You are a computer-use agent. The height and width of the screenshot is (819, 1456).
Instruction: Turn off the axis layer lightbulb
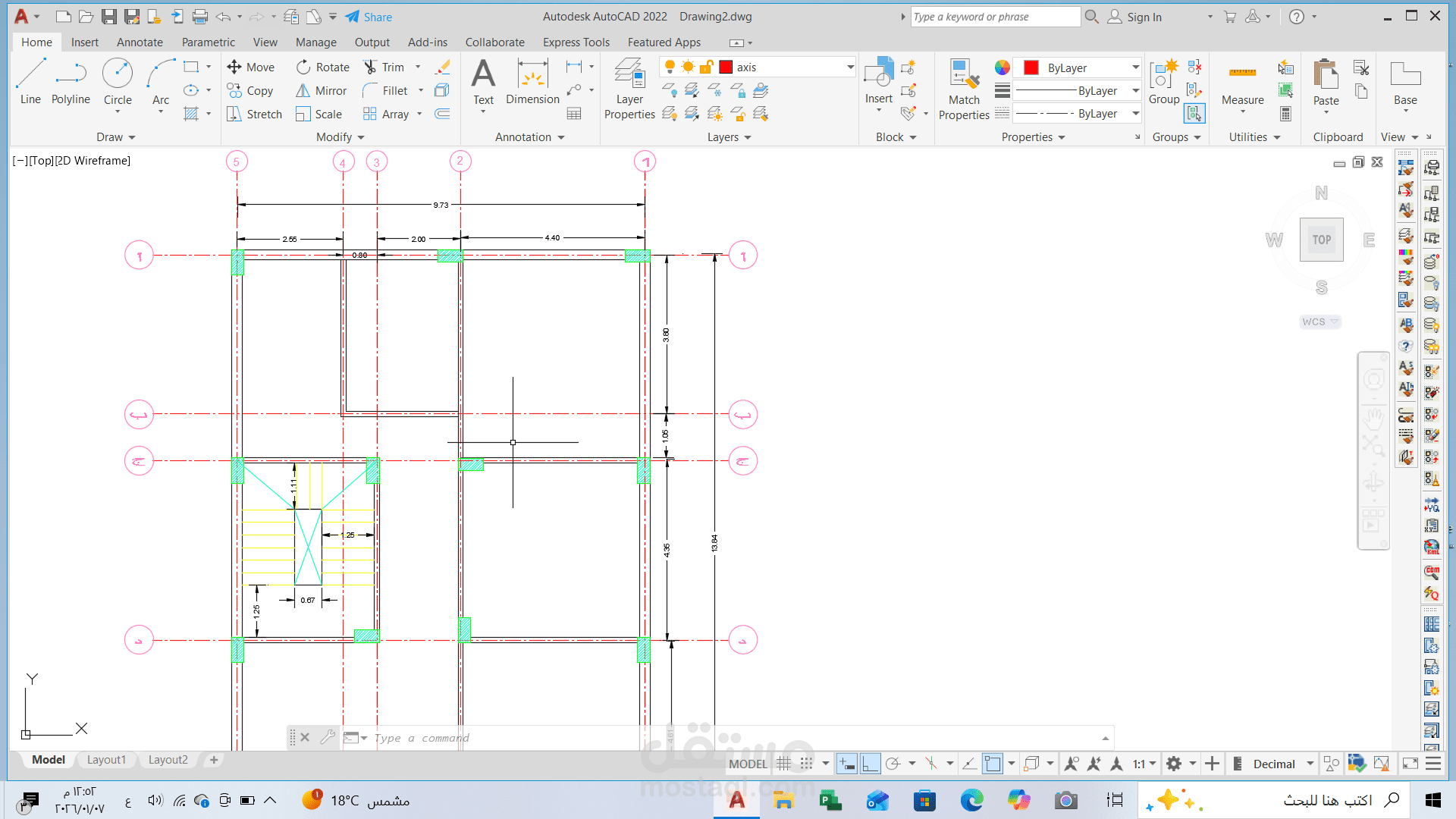click(670, 67)
